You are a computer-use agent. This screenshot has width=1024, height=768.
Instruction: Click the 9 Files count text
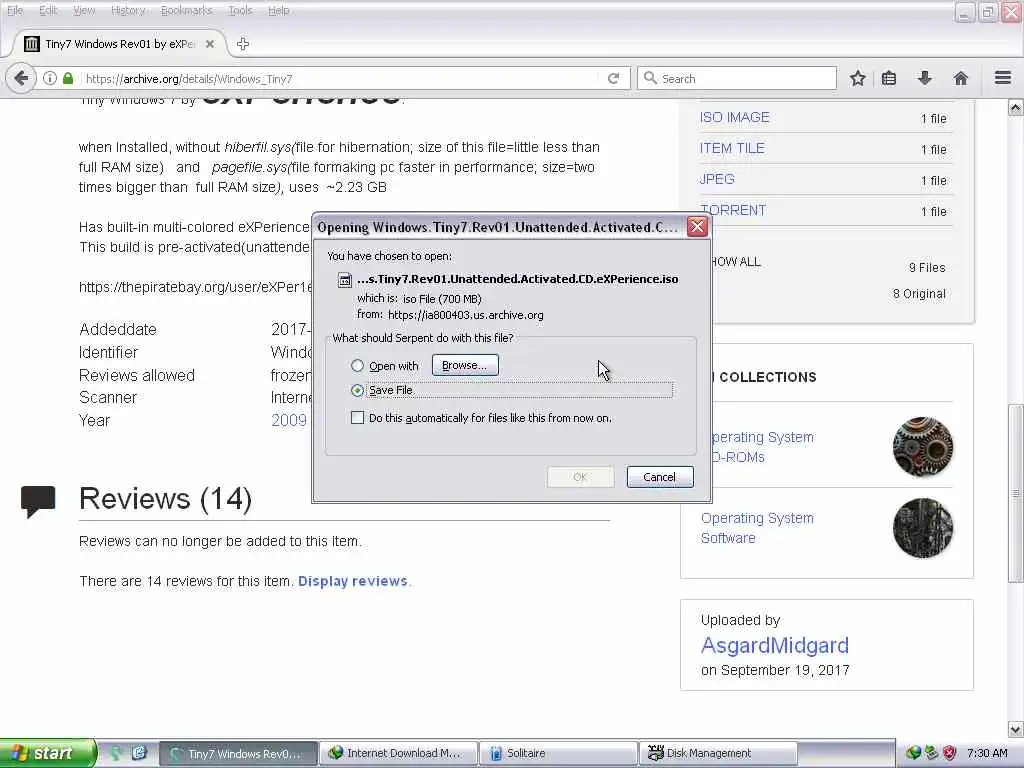pos(927,267)
